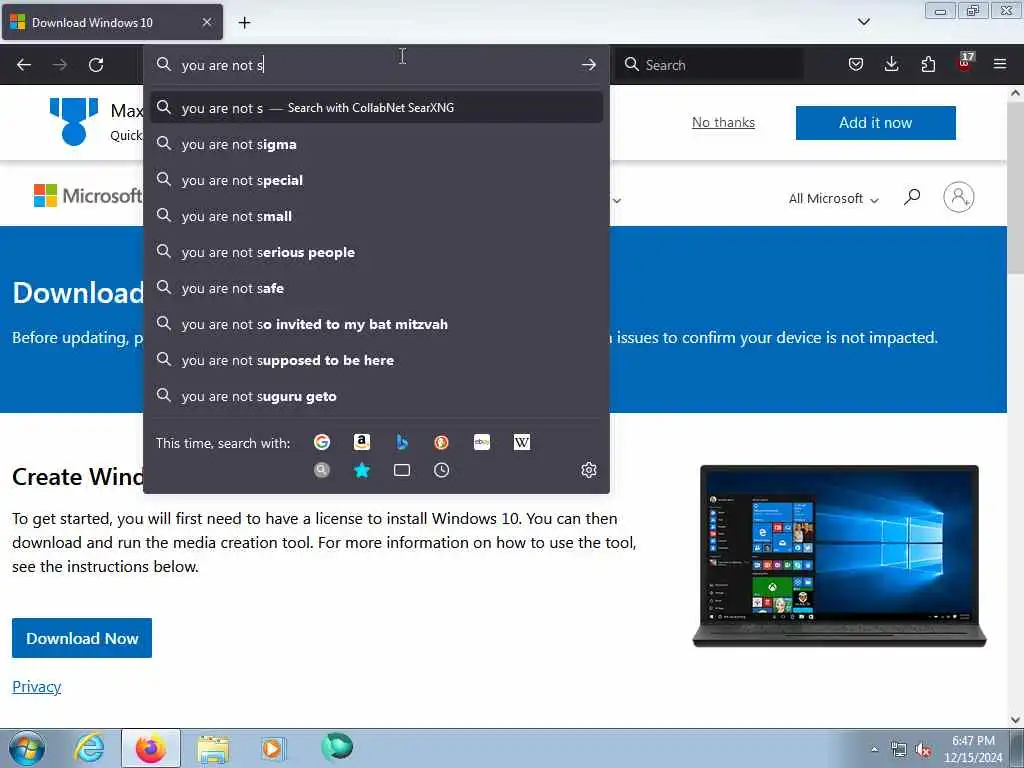Click scrollbar down arrow

pyautogui.click(x=1015, y=720)
